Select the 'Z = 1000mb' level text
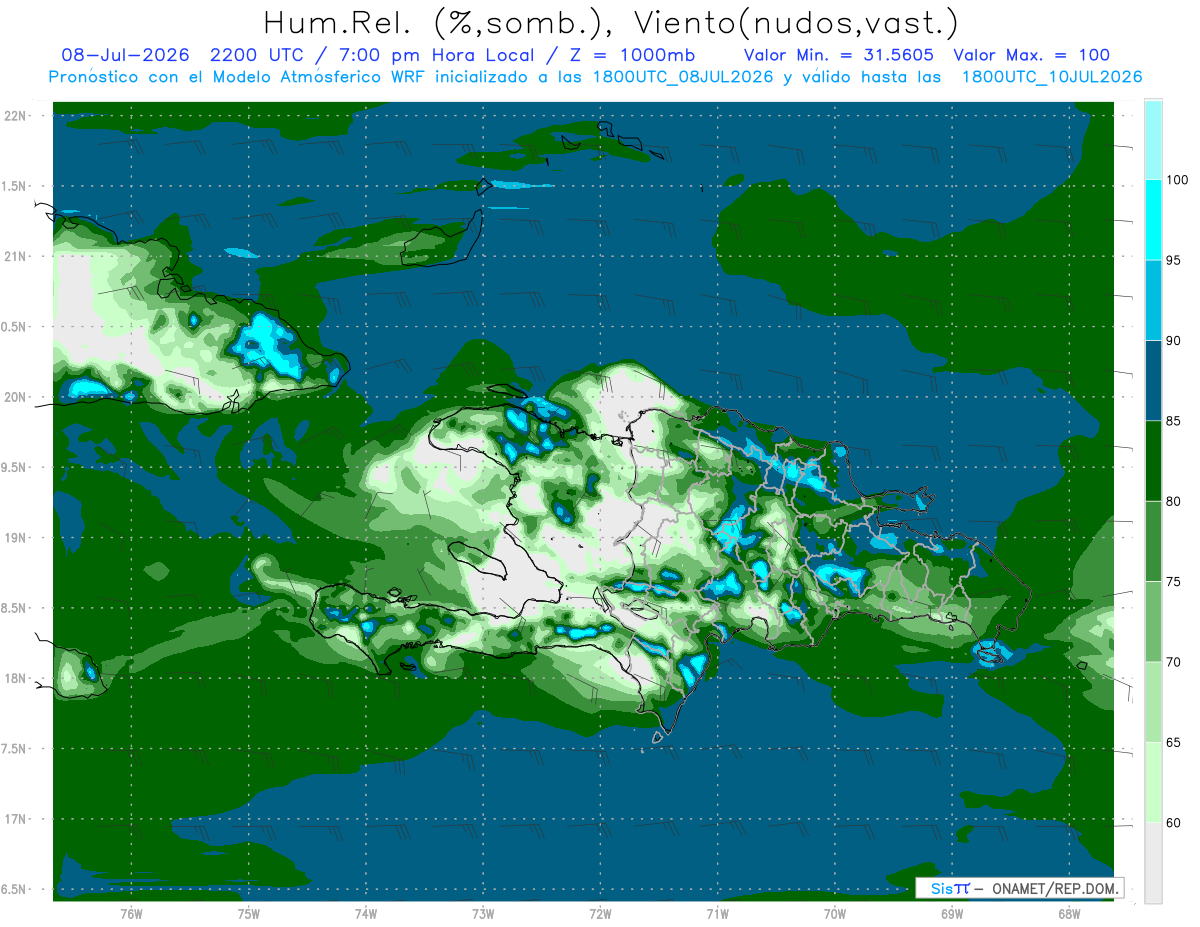The image size is (1200, 927). [x=634, y=55]
